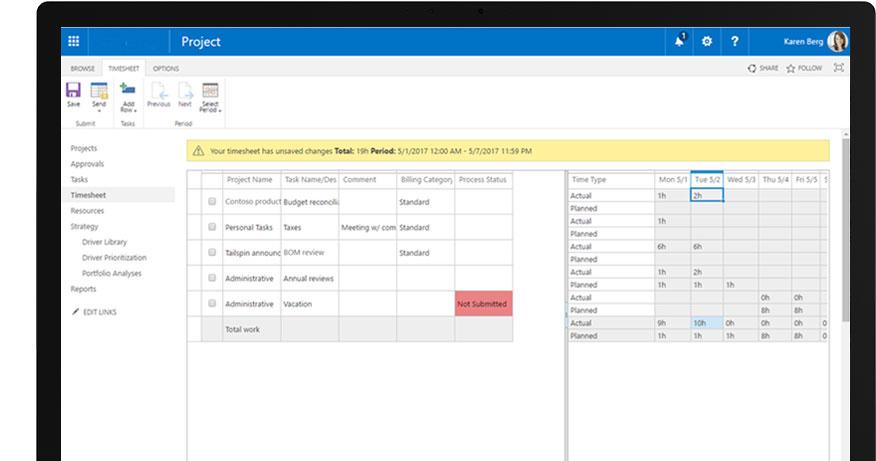Click the Save timesheet icon
This screenshot has height=461, width=876.
[x=73, y=91]
